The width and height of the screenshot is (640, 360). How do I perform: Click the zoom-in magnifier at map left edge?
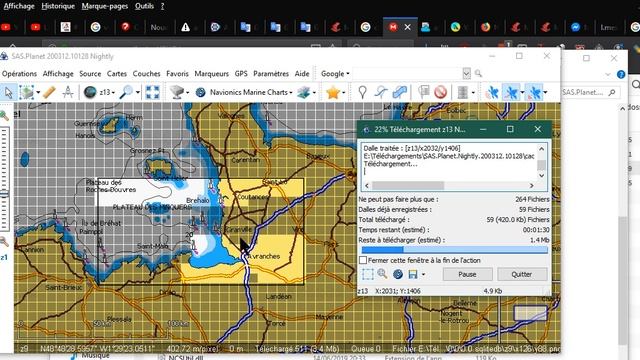pos(4,116)
